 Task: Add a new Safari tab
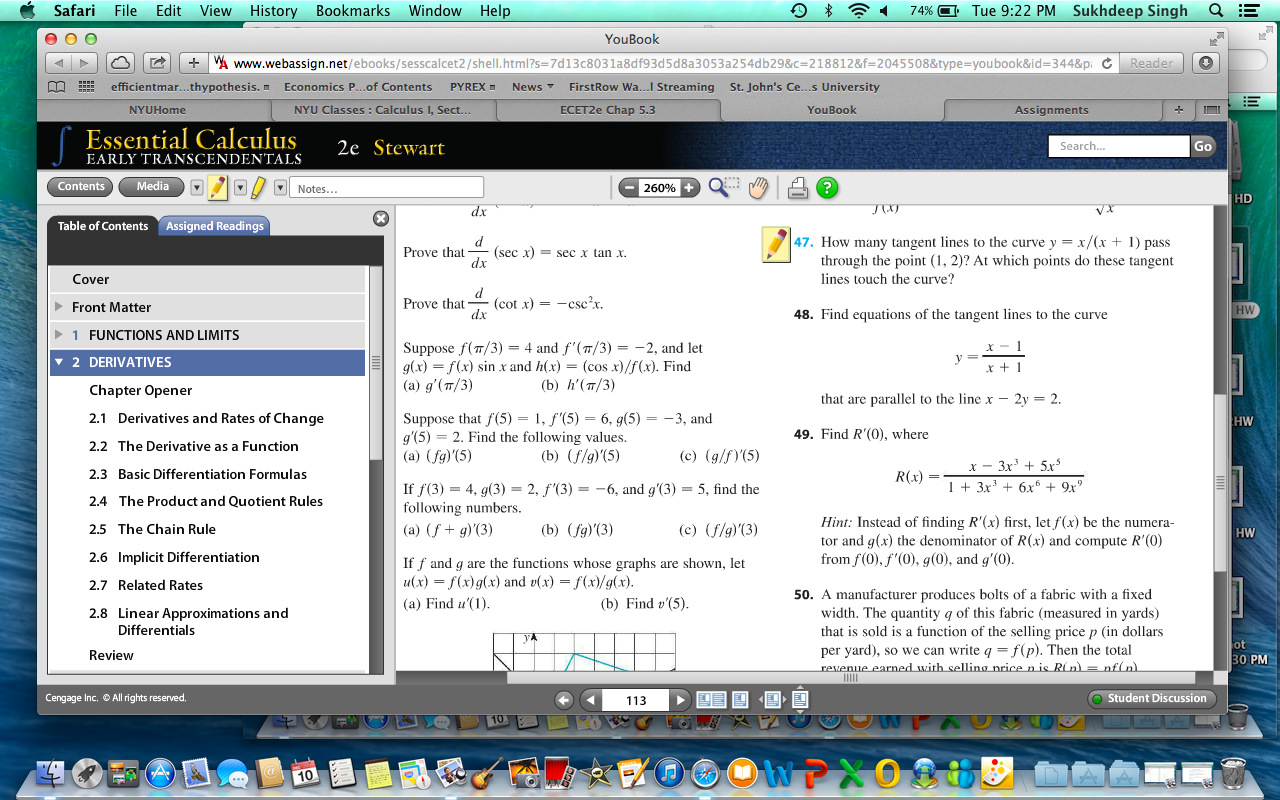point(1178,110)
